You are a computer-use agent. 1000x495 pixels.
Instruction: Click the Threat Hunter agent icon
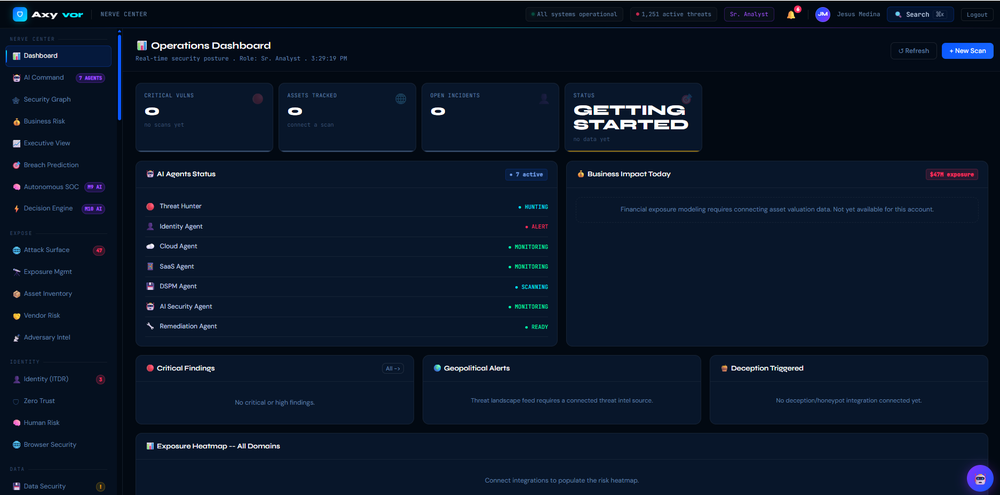[151, 207]
